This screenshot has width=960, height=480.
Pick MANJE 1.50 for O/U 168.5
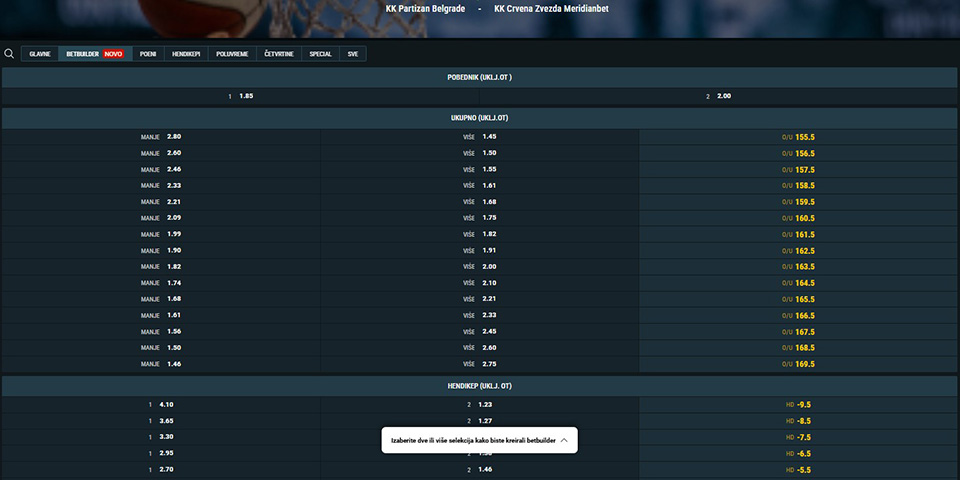pyautogui.click(x=161, y=348)
